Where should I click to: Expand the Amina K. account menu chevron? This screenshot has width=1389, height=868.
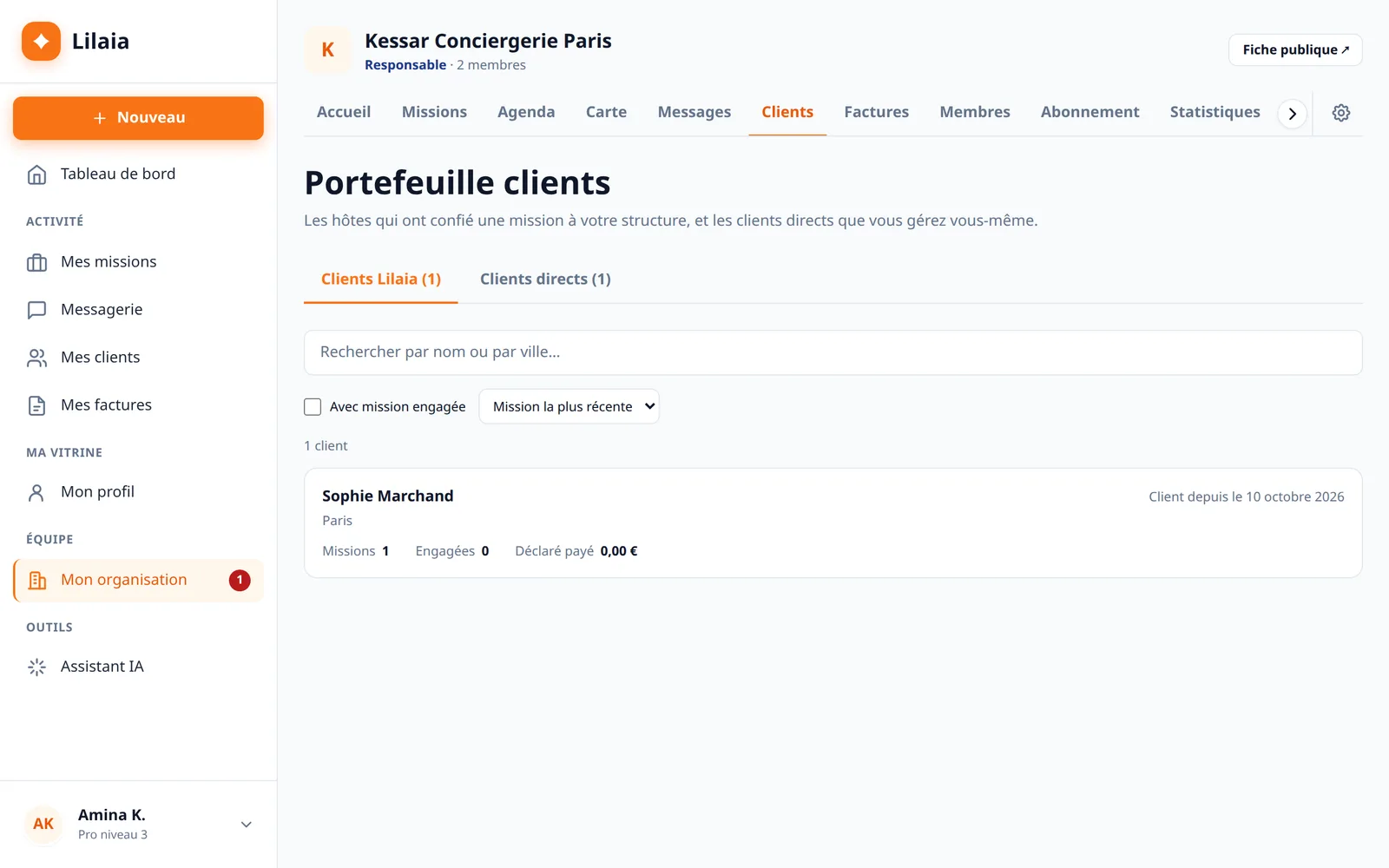[x=247, y=825]
